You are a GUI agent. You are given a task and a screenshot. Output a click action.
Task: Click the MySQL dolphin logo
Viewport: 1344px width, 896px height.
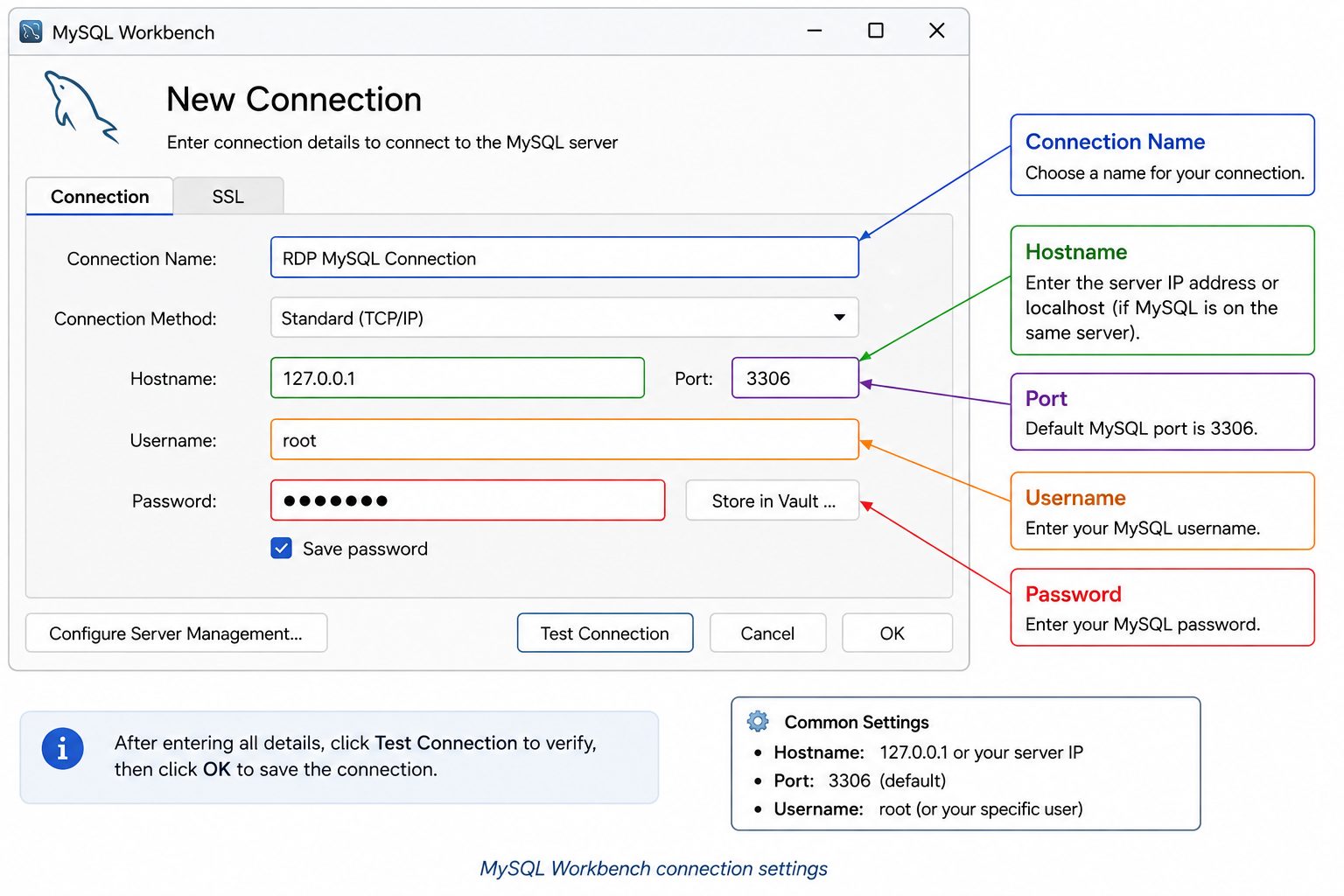pyautogui.click(x=80, y=108)
